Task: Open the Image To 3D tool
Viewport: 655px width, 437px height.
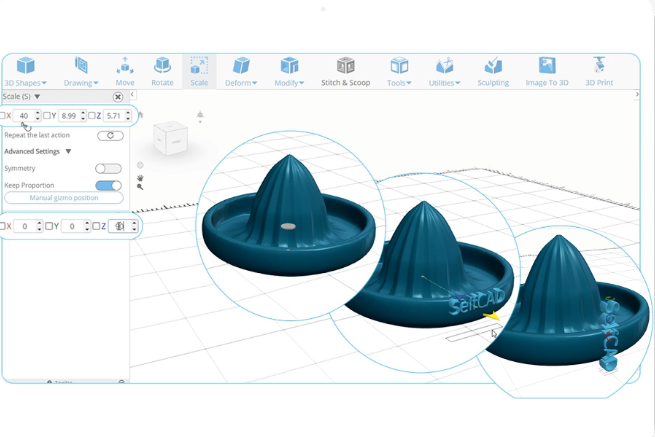Action: coord(547,71)
